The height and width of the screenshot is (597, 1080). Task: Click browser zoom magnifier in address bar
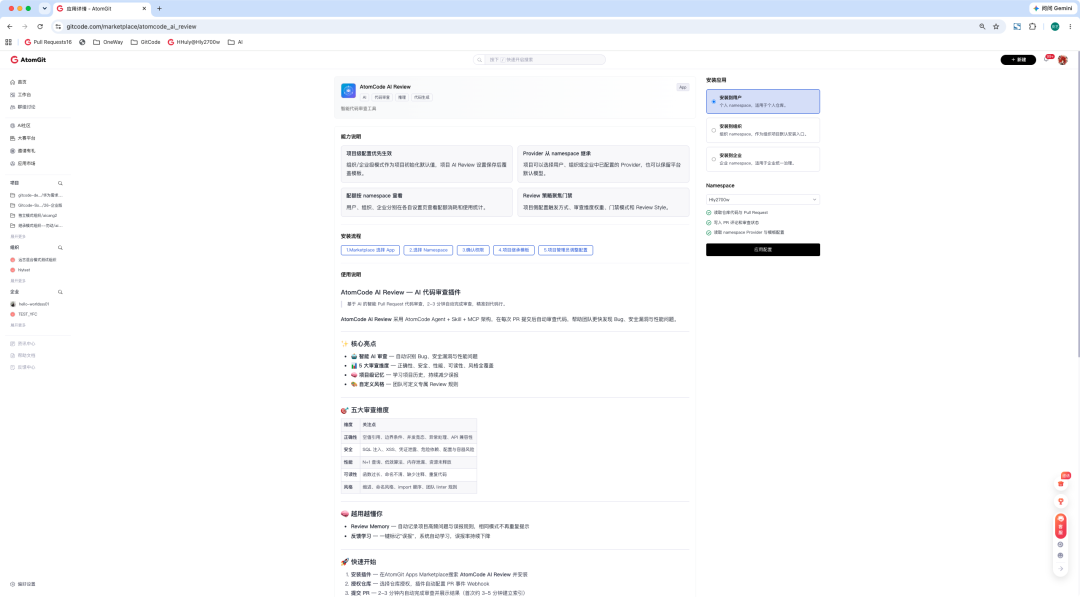click(982, 27)
